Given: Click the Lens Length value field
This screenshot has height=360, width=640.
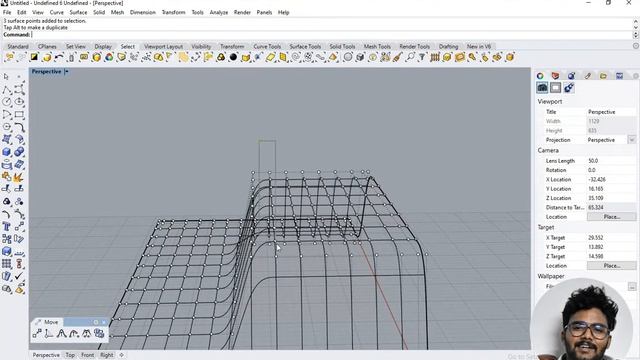Looking at the screenshot, I should click(x=611, y=161).
